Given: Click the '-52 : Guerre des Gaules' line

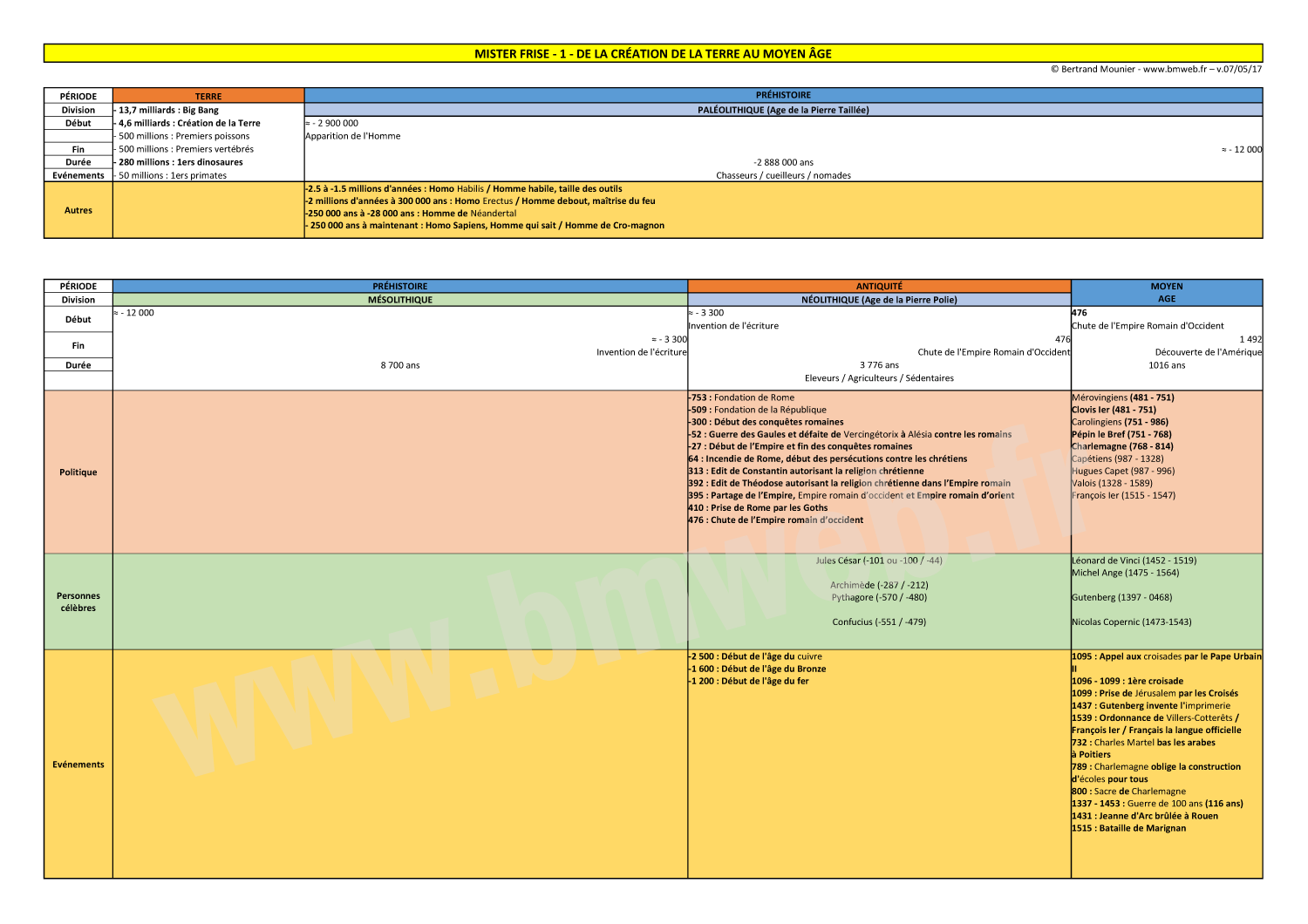Looking at the screenshot, I should [850, 434].
